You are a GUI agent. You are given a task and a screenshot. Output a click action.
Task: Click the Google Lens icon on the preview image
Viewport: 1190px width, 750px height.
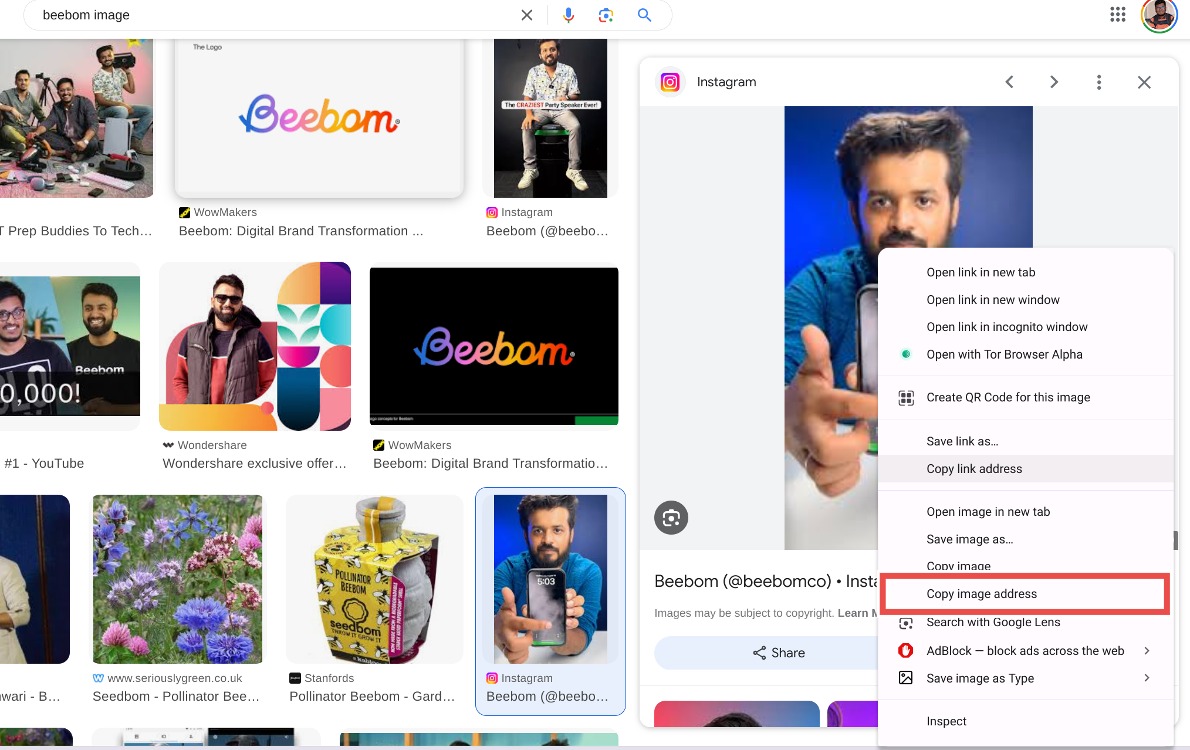click(671, 518)
